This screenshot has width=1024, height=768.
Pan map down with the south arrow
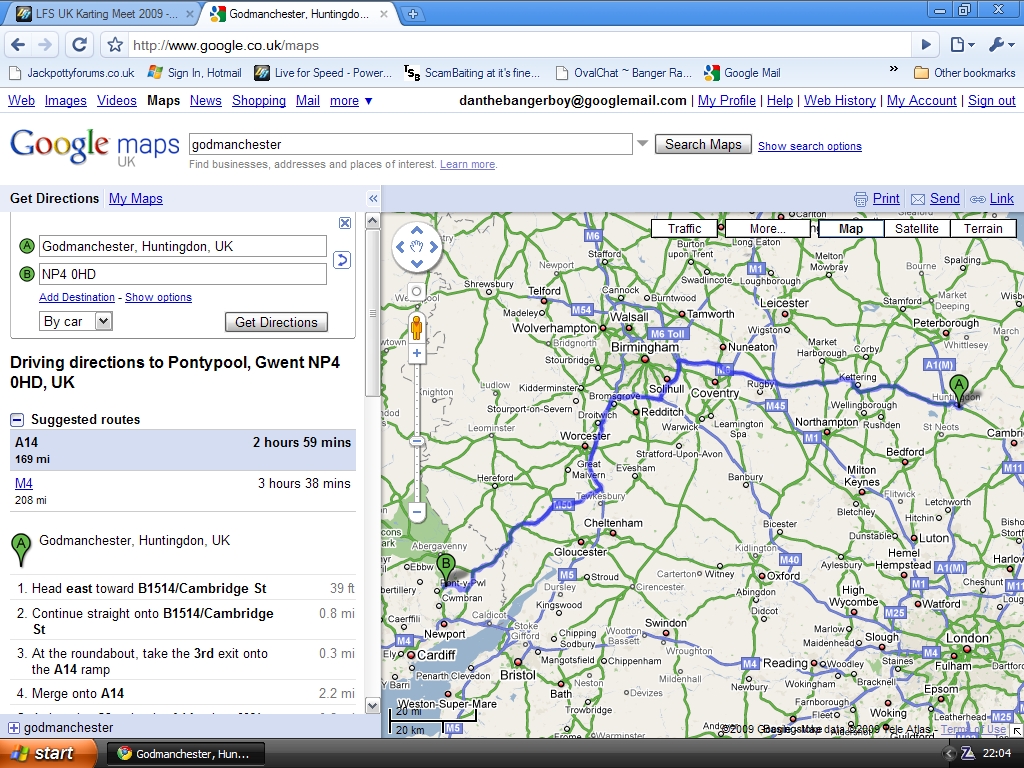[417, 263]
